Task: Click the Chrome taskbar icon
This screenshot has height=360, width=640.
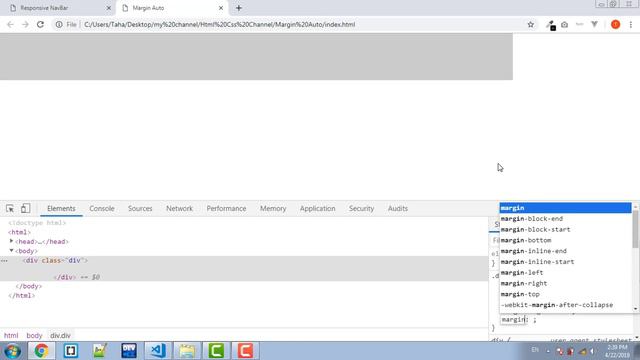Action: click(41, 351)
